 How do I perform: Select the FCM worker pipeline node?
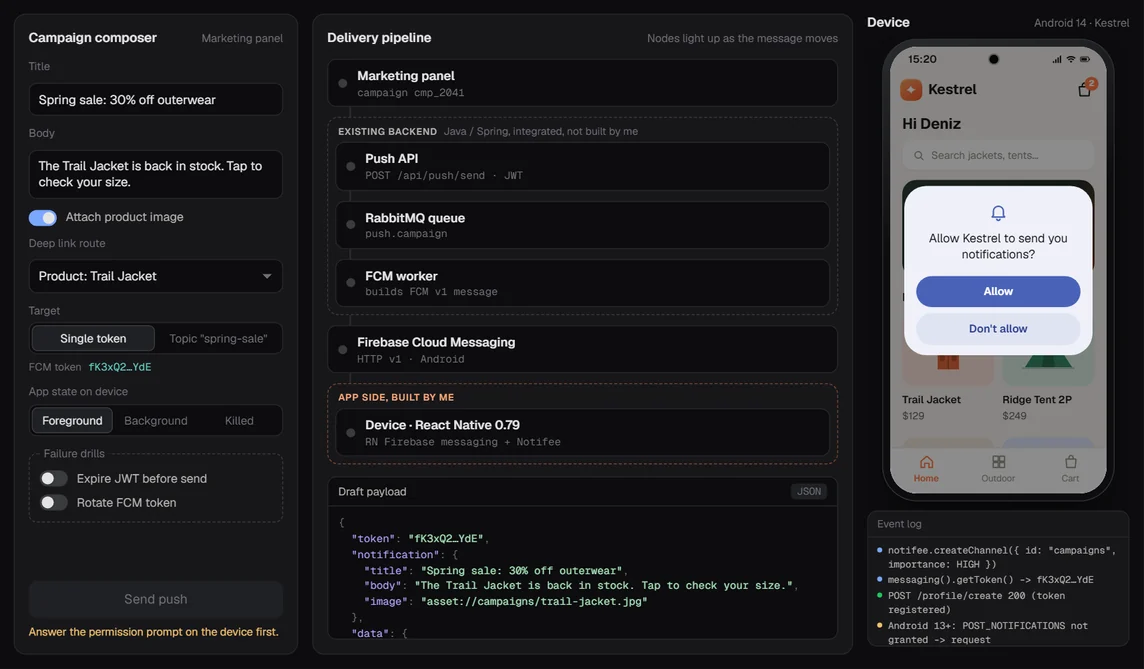coord(582,283)
